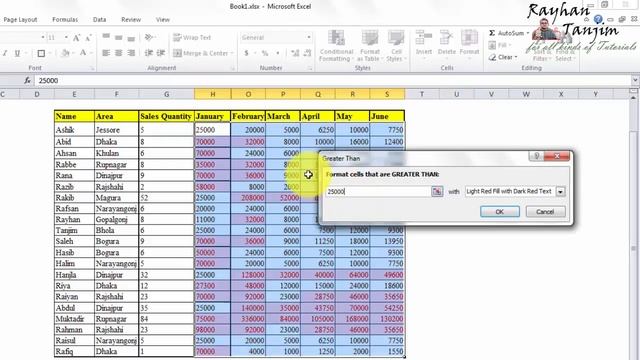This screenshot has height=360, width=640.
Task: Open the text Orientation tool
Action: pyautogui.click(x=149, y=38)
